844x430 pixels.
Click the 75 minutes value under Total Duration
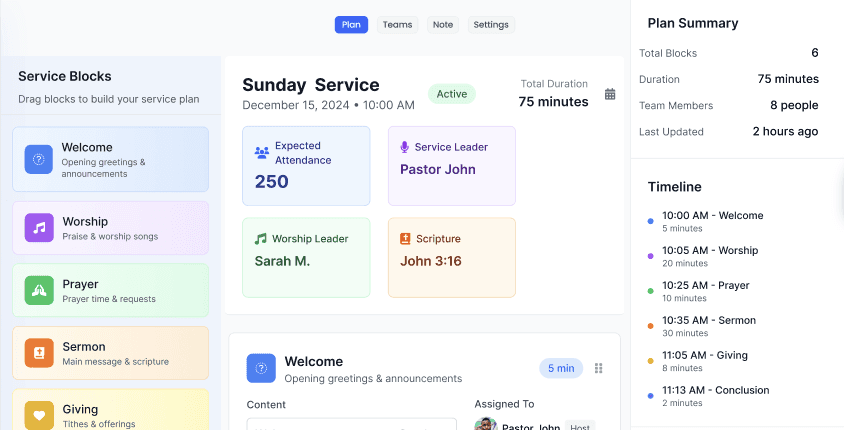pos(553,102)
